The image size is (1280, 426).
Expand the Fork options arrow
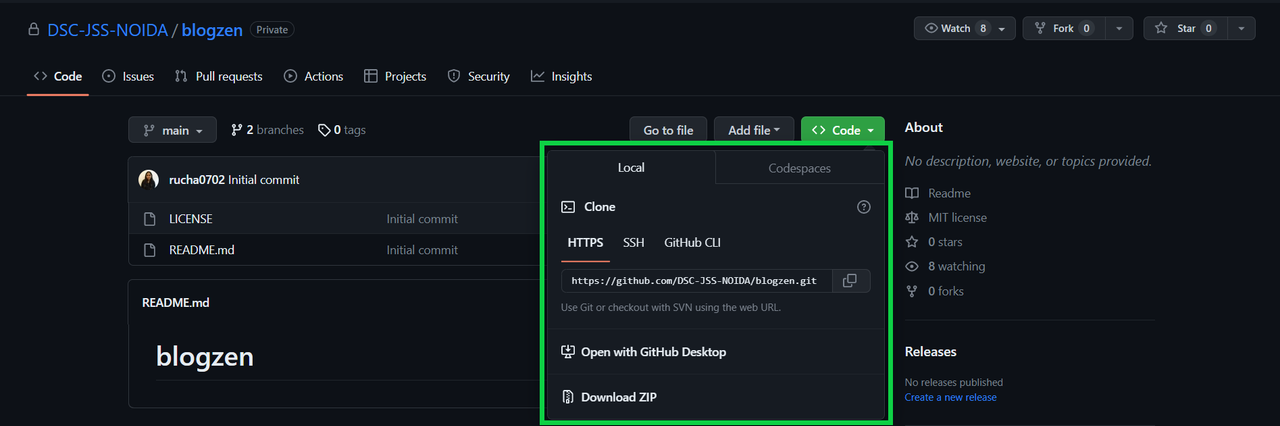1120,28
